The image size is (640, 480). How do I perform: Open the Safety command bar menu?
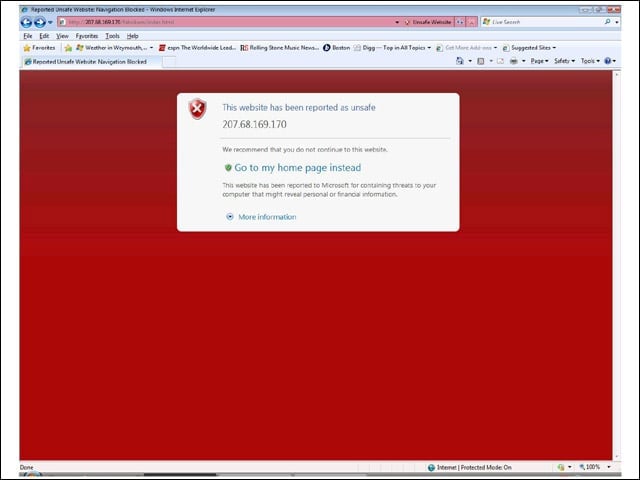click(564, 61)
